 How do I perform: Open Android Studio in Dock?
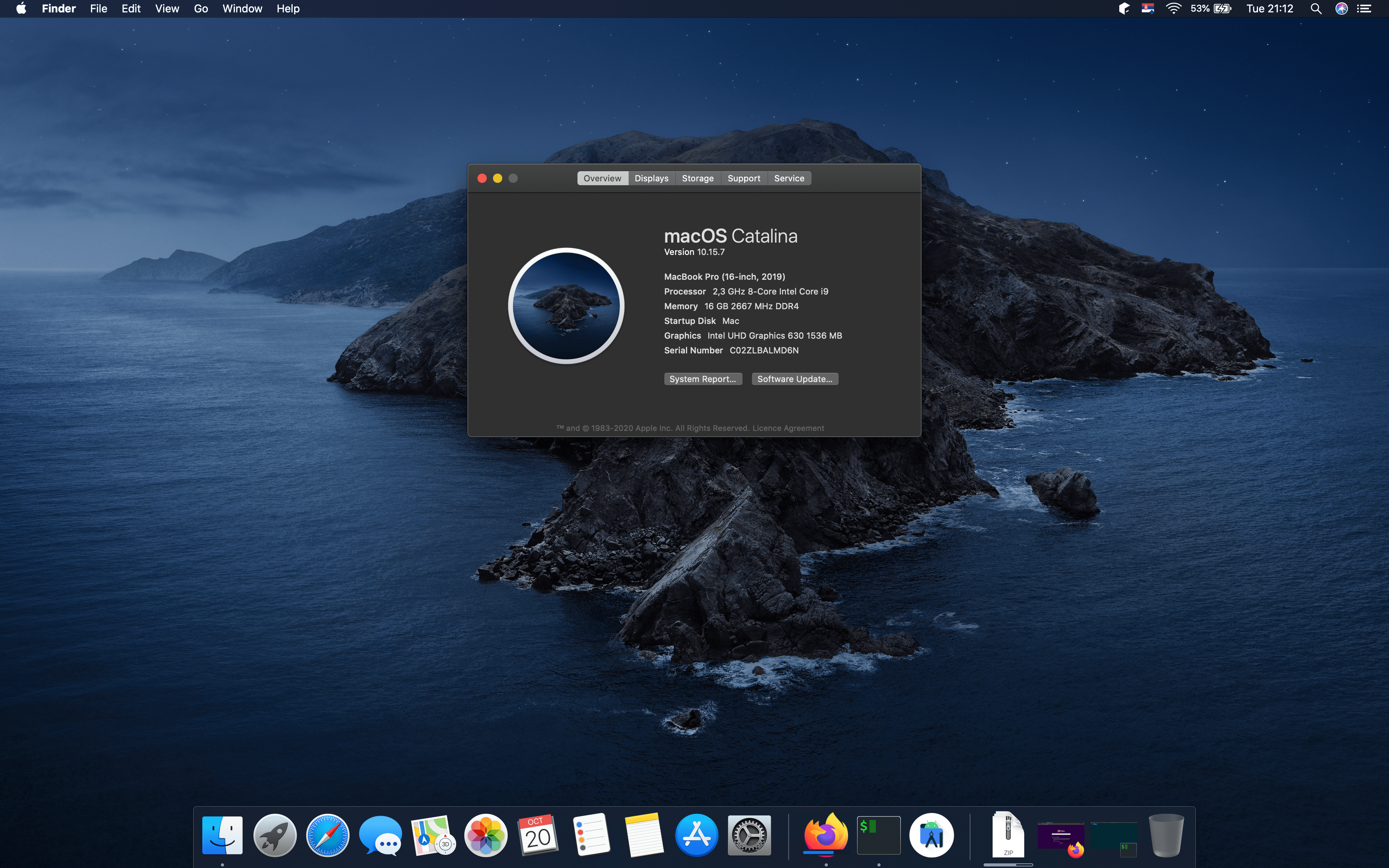tap(932, 835)
